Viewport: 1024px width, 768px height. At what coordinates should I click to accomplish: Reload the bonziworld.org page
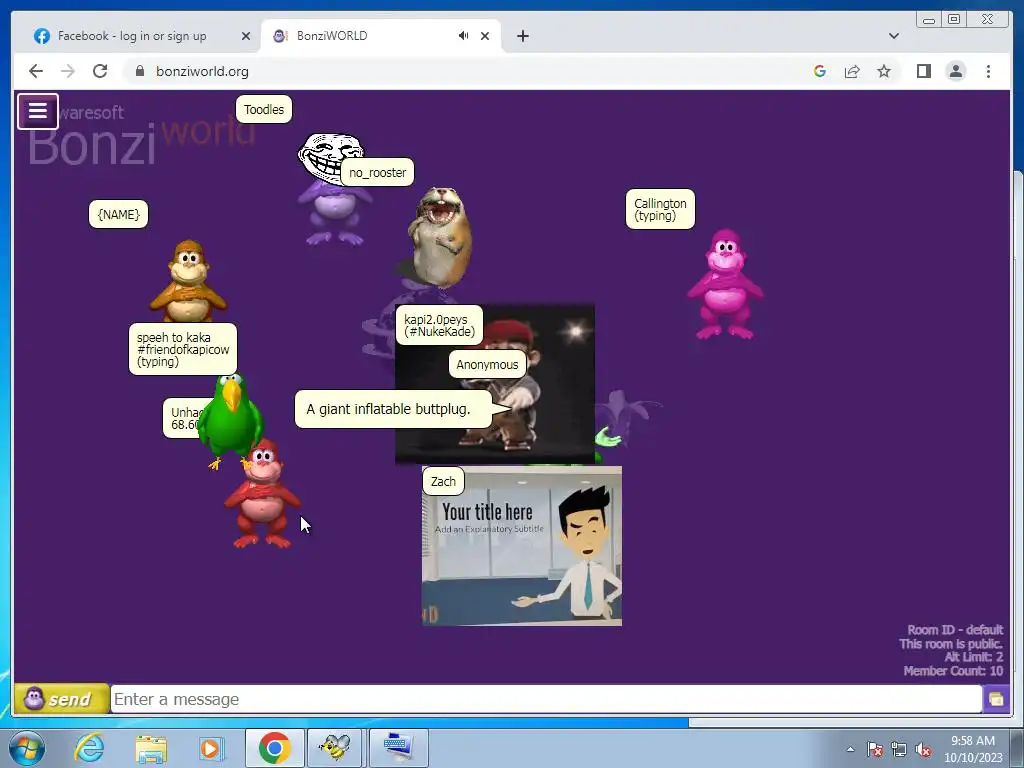tap(100, 71)
